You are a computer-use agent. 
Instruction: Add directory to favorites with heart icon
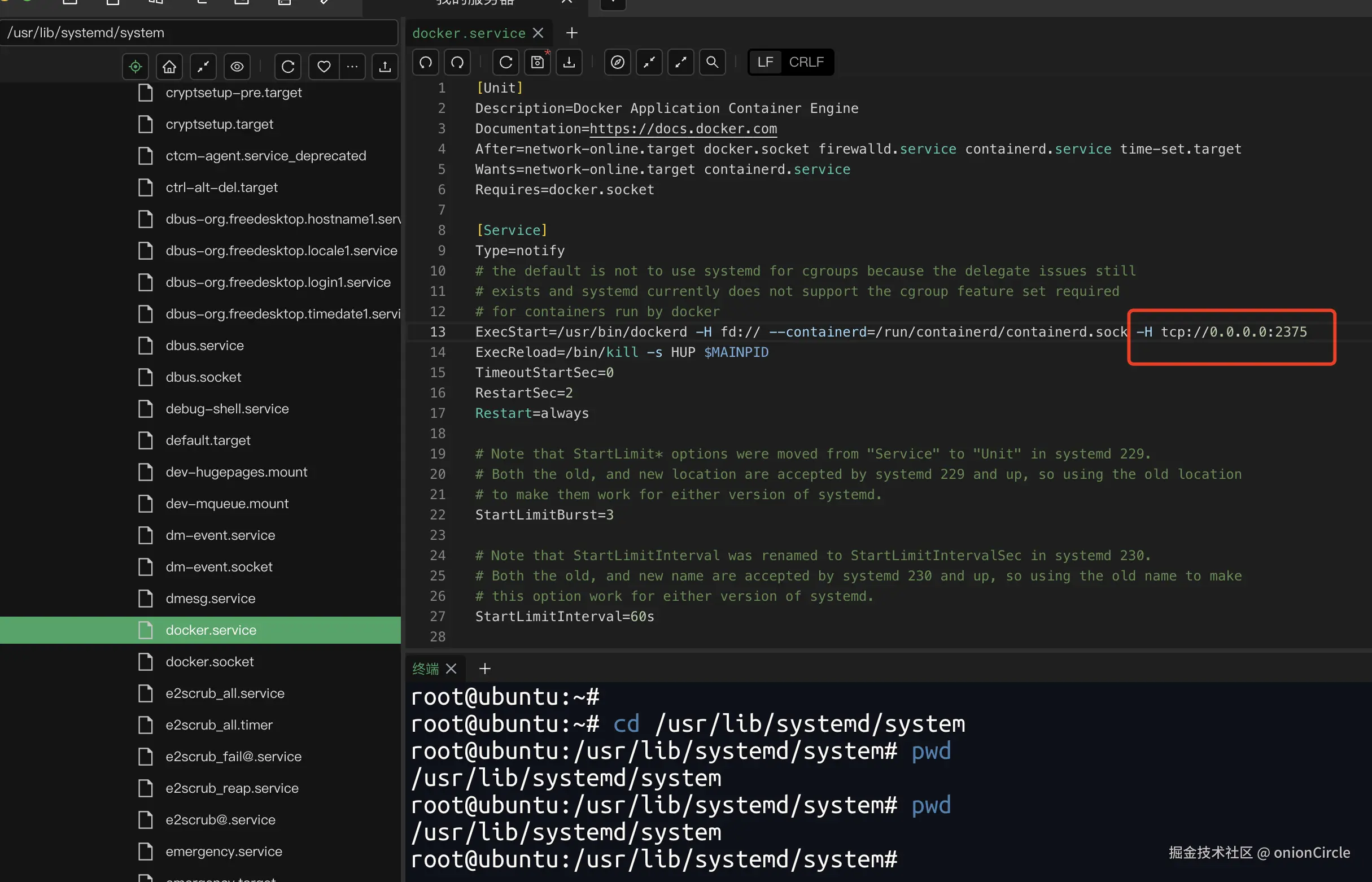coord(324,67)
